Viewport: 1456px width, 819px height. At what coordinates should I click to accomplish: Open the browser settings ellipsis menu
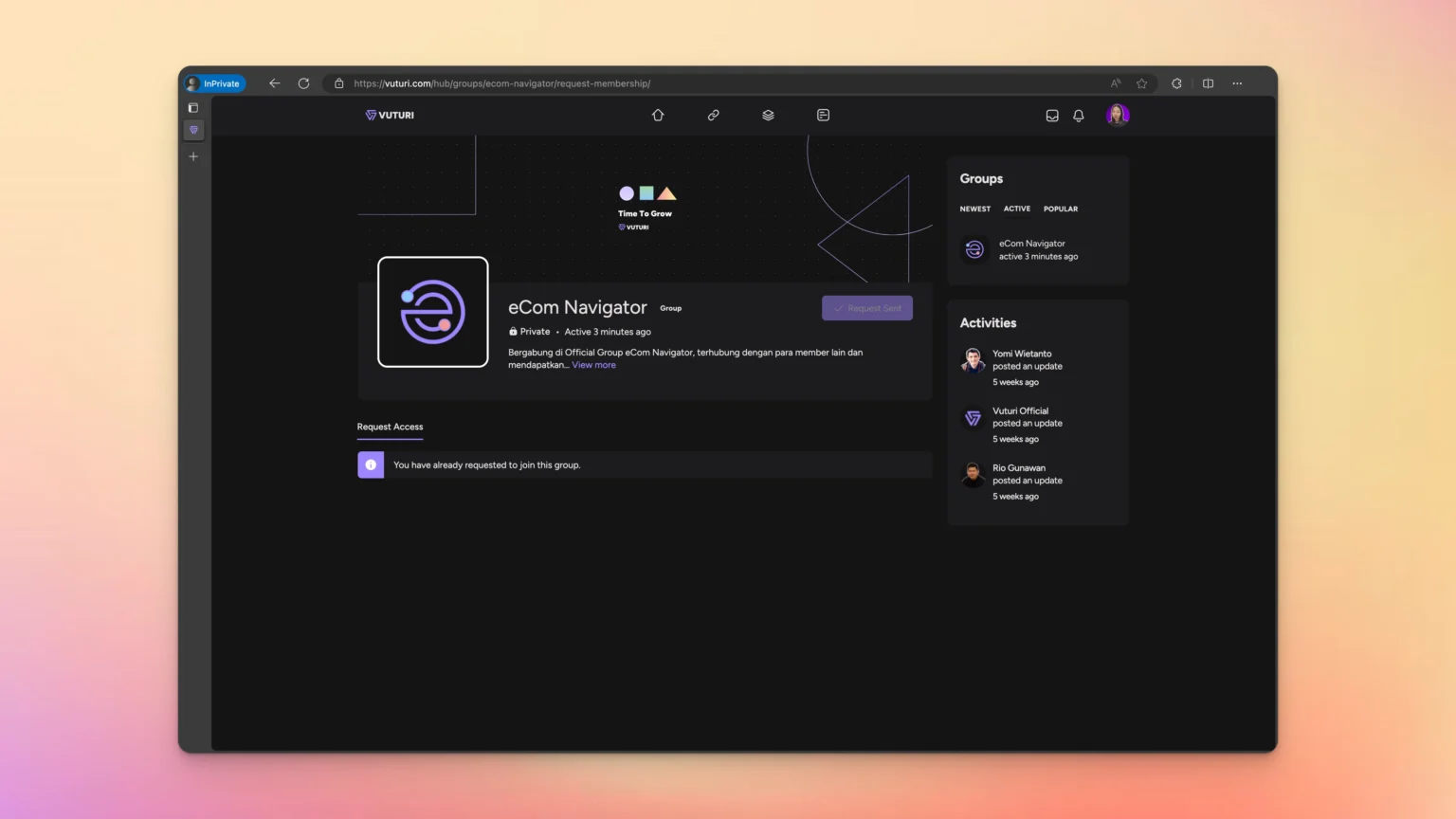[1237, 83]
